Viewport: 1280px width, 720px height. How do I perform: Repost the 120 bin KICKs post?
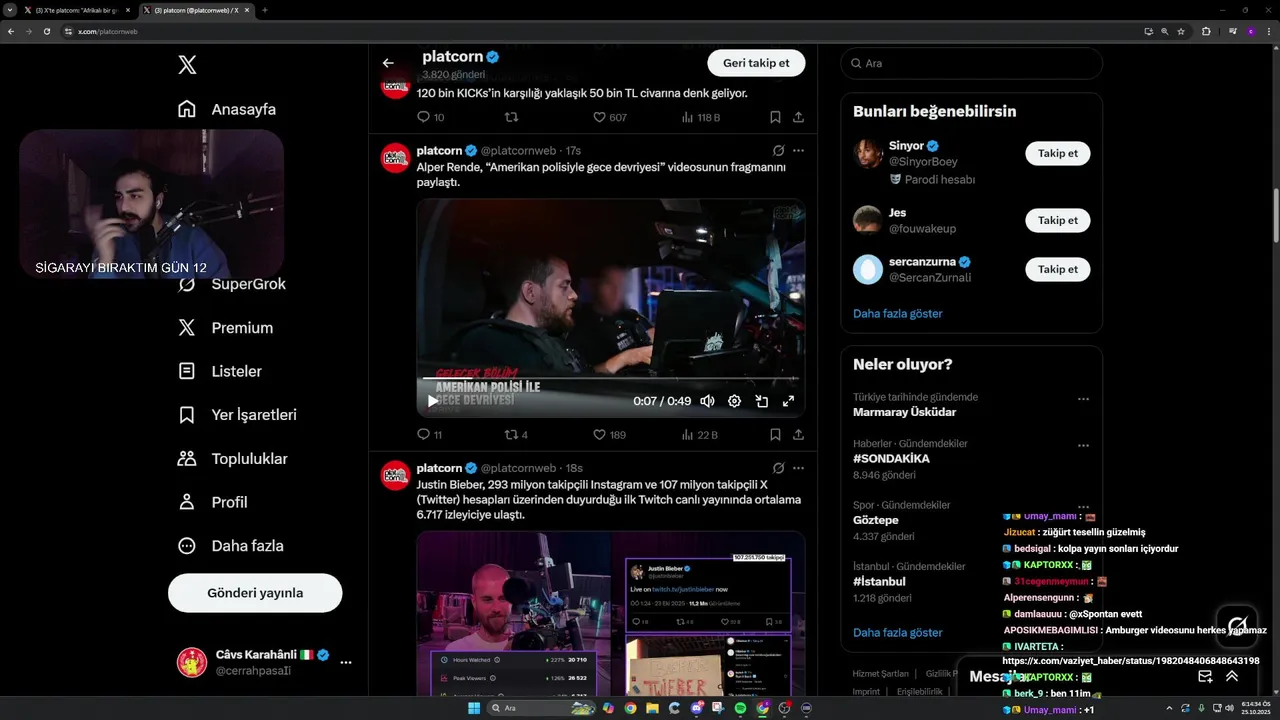pyautogui.click(x=511, y=117)
